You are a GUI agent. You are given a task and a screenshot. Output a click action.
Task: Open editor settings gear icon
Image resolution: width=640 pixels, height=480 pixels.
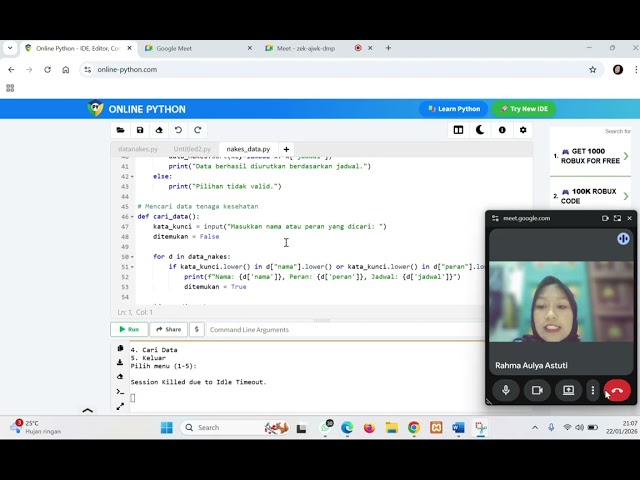pos(523,130)
